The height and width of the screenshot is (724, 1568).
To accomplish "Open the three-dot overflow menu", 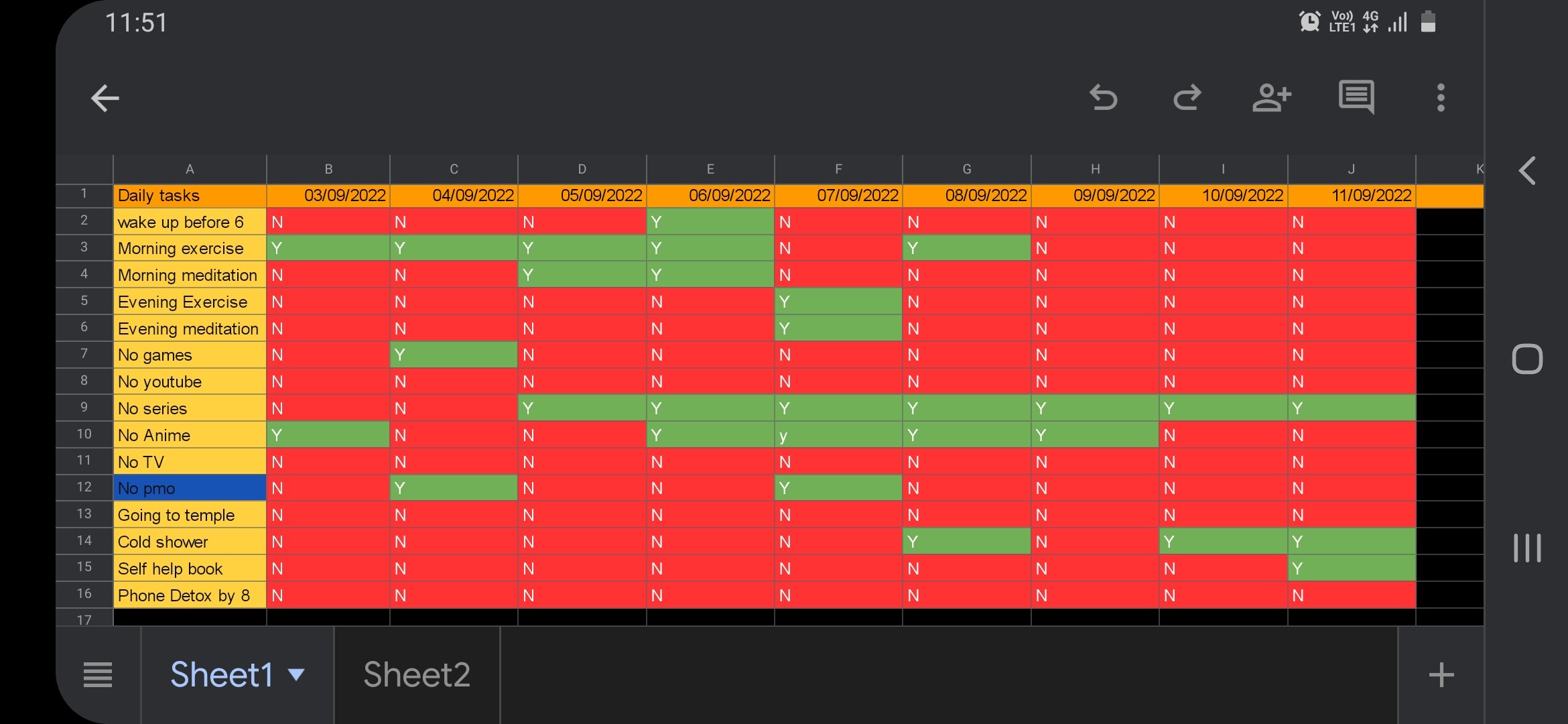I will [1441, 98].
